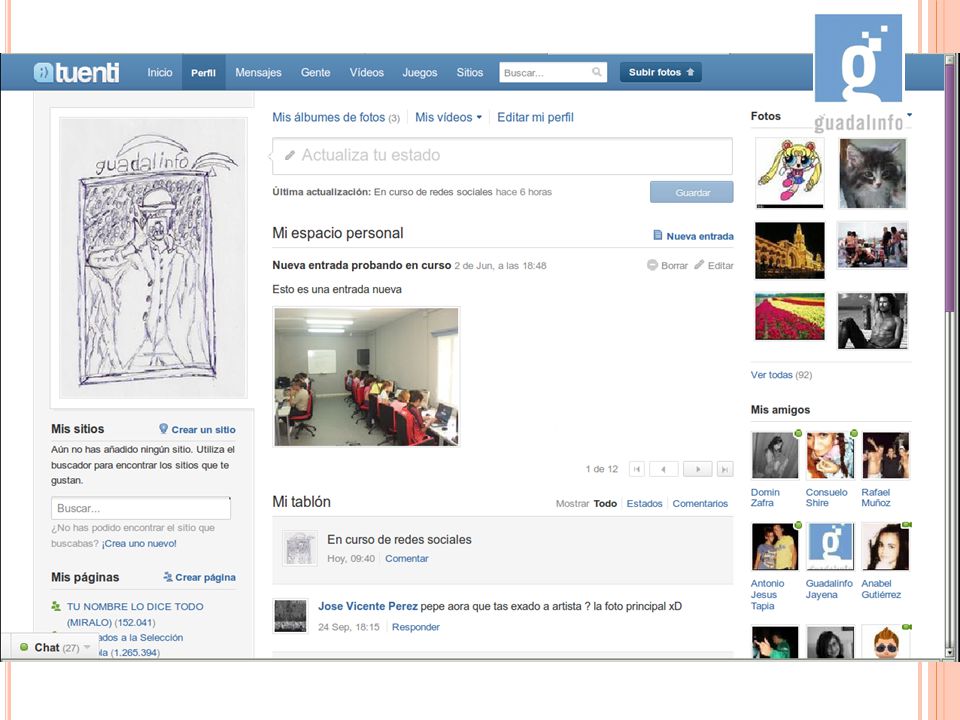Click the Crear página people icon
Image resolution: width=960 pixels, height=720 pixels.
[x=168, y=577]
